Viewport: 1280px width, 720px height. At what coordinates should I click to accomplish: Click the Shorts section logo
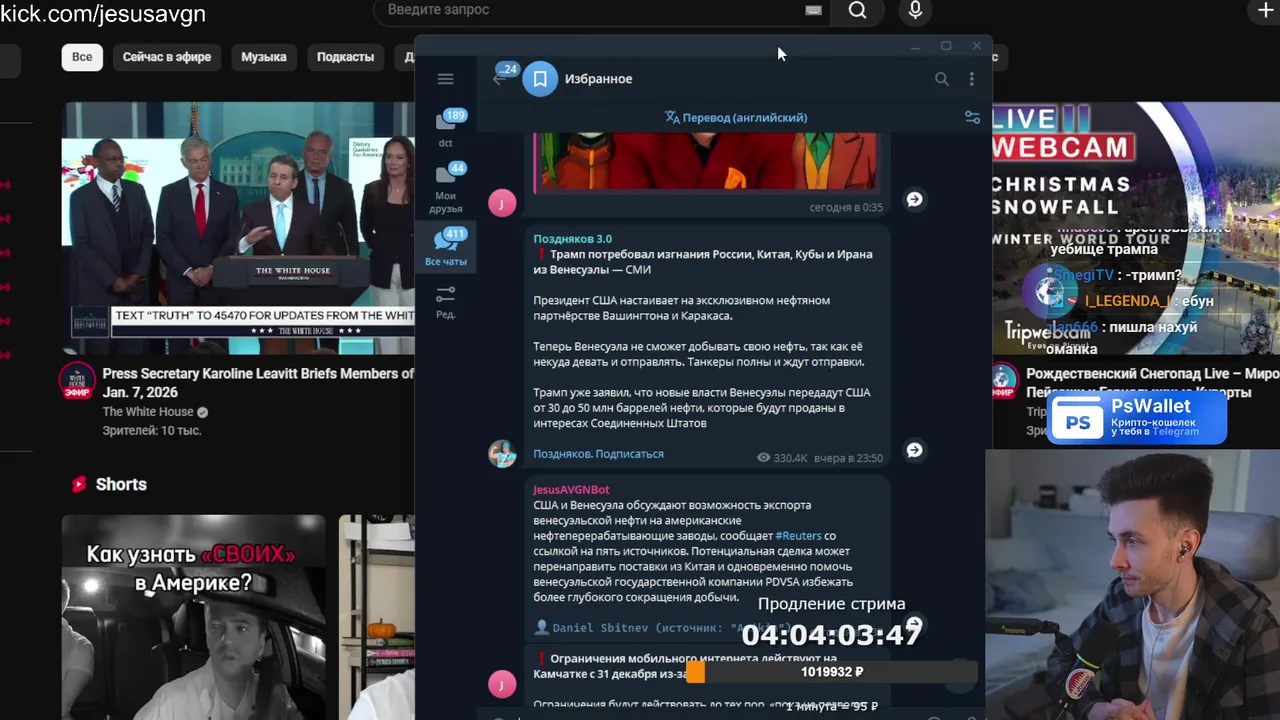(79, 484)
